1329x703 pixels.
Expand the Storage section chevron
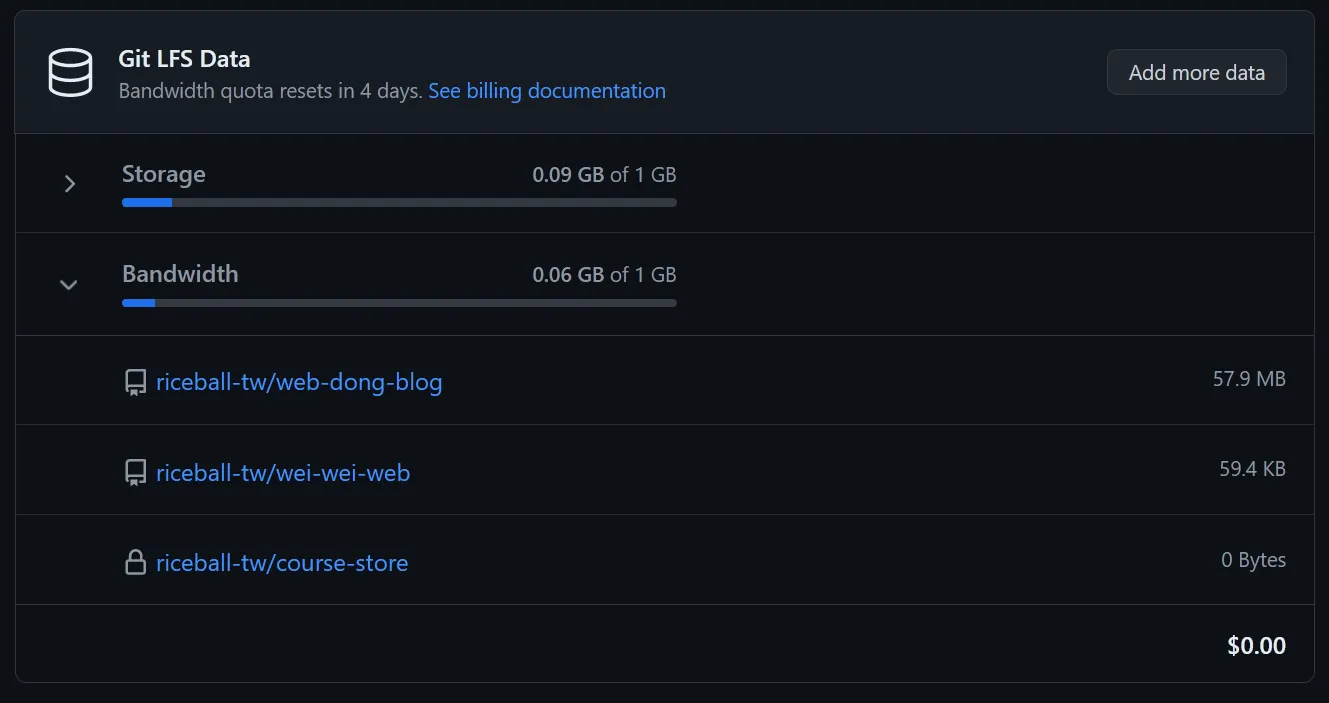(69, 184)
